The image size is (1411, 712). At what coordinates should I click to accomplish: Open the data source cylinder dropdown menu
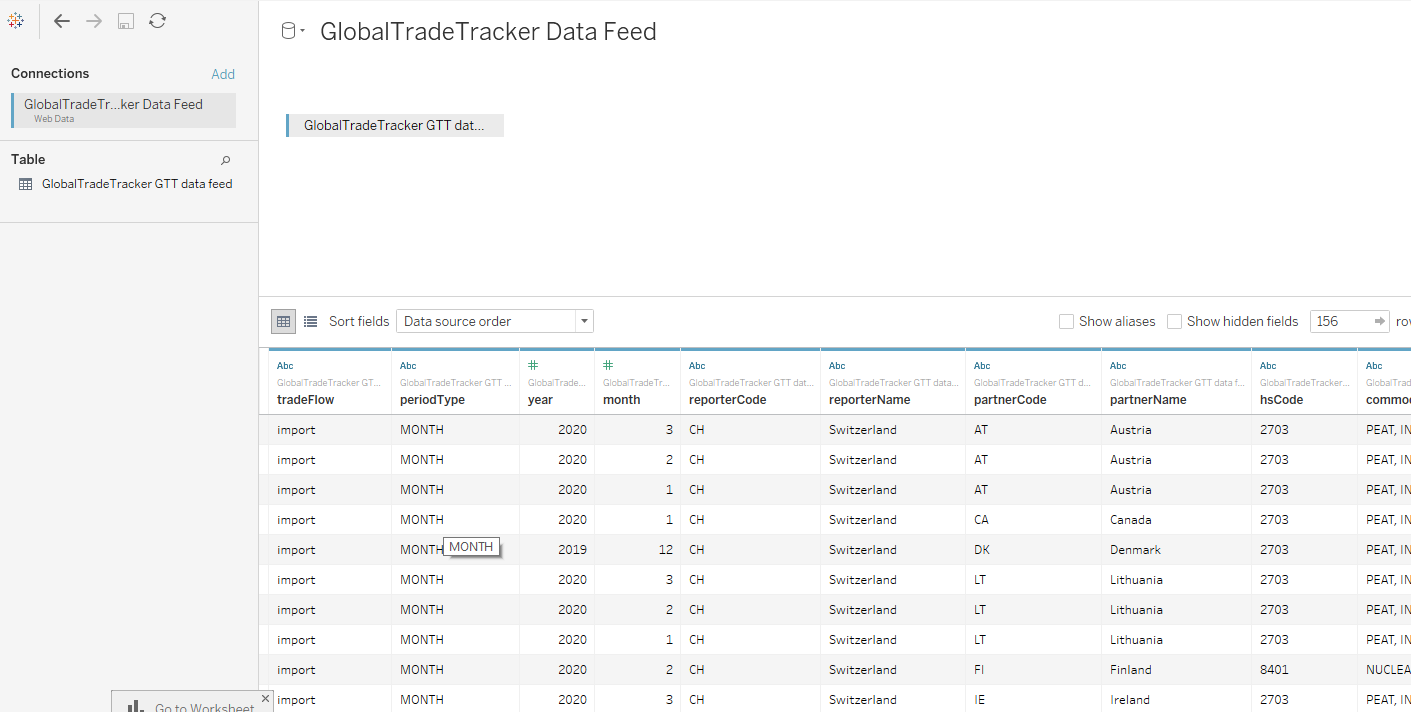[x=292, y=32]
